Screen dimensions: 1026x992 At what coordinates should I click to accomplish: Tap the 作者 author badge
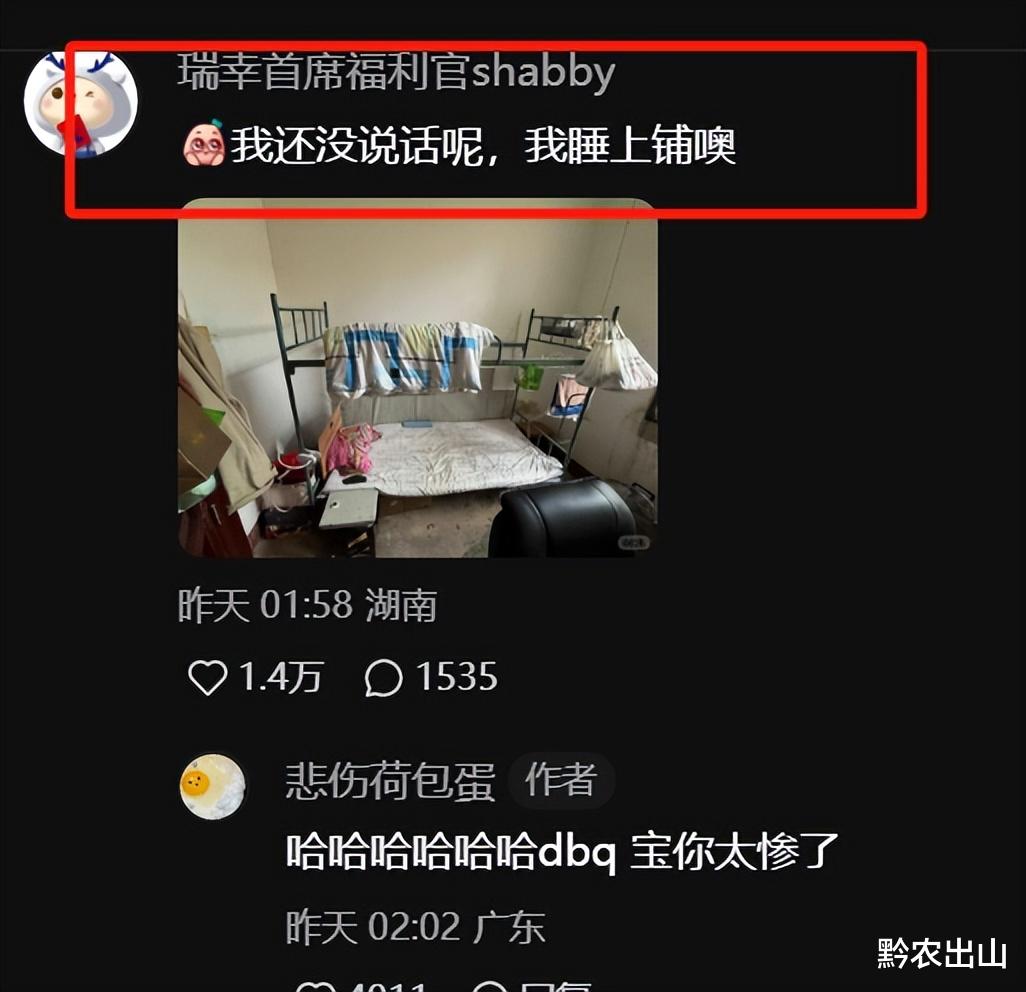561,779
